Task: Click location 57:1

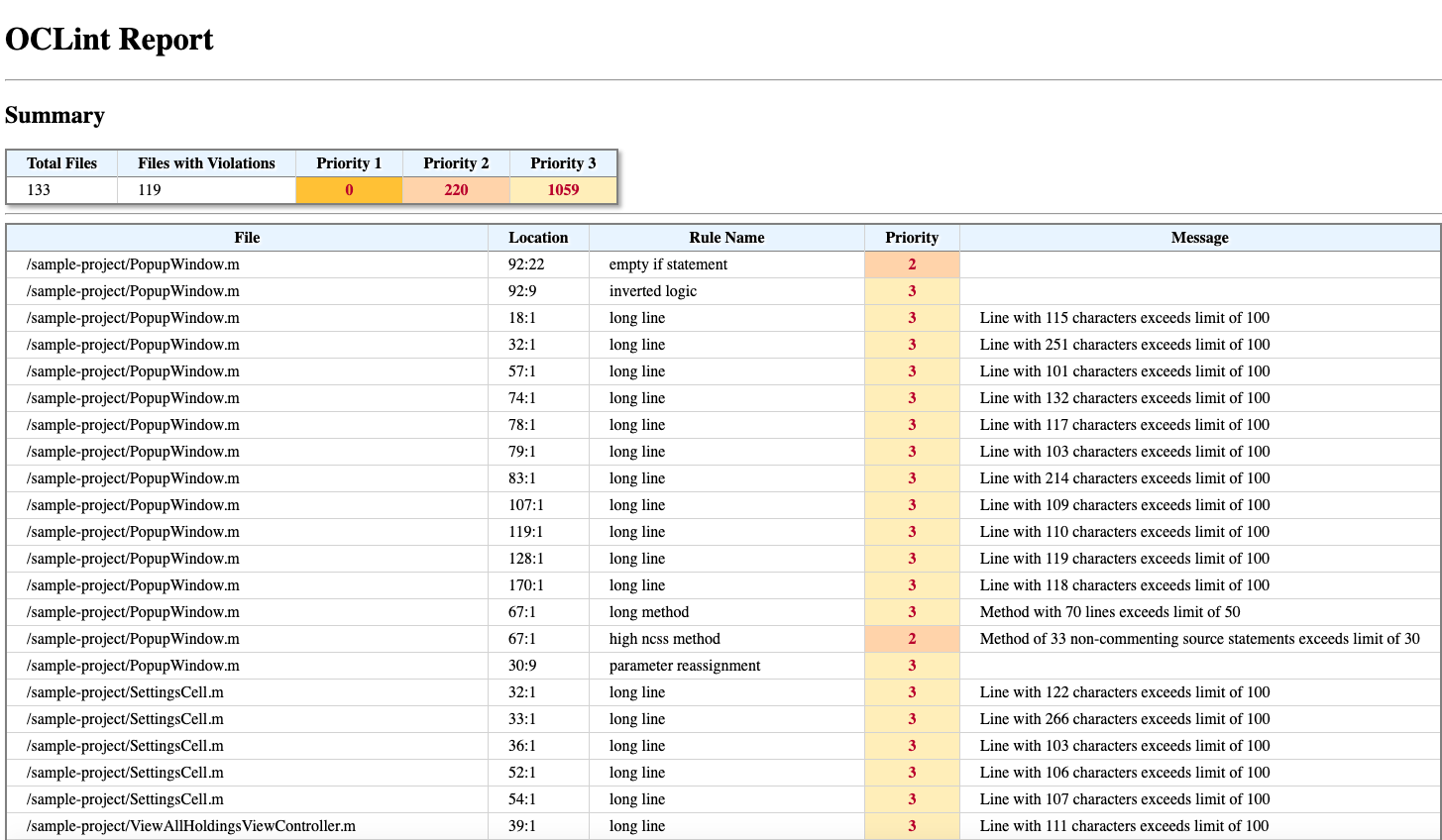Action: pos(522,371)
